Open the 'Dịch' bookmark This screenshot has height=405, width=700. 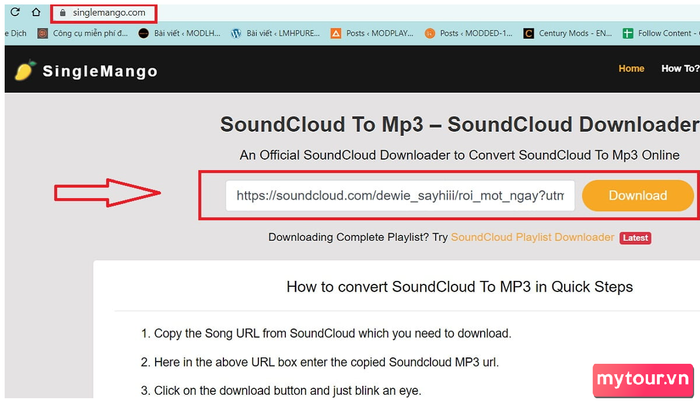[x=16, y=33]
